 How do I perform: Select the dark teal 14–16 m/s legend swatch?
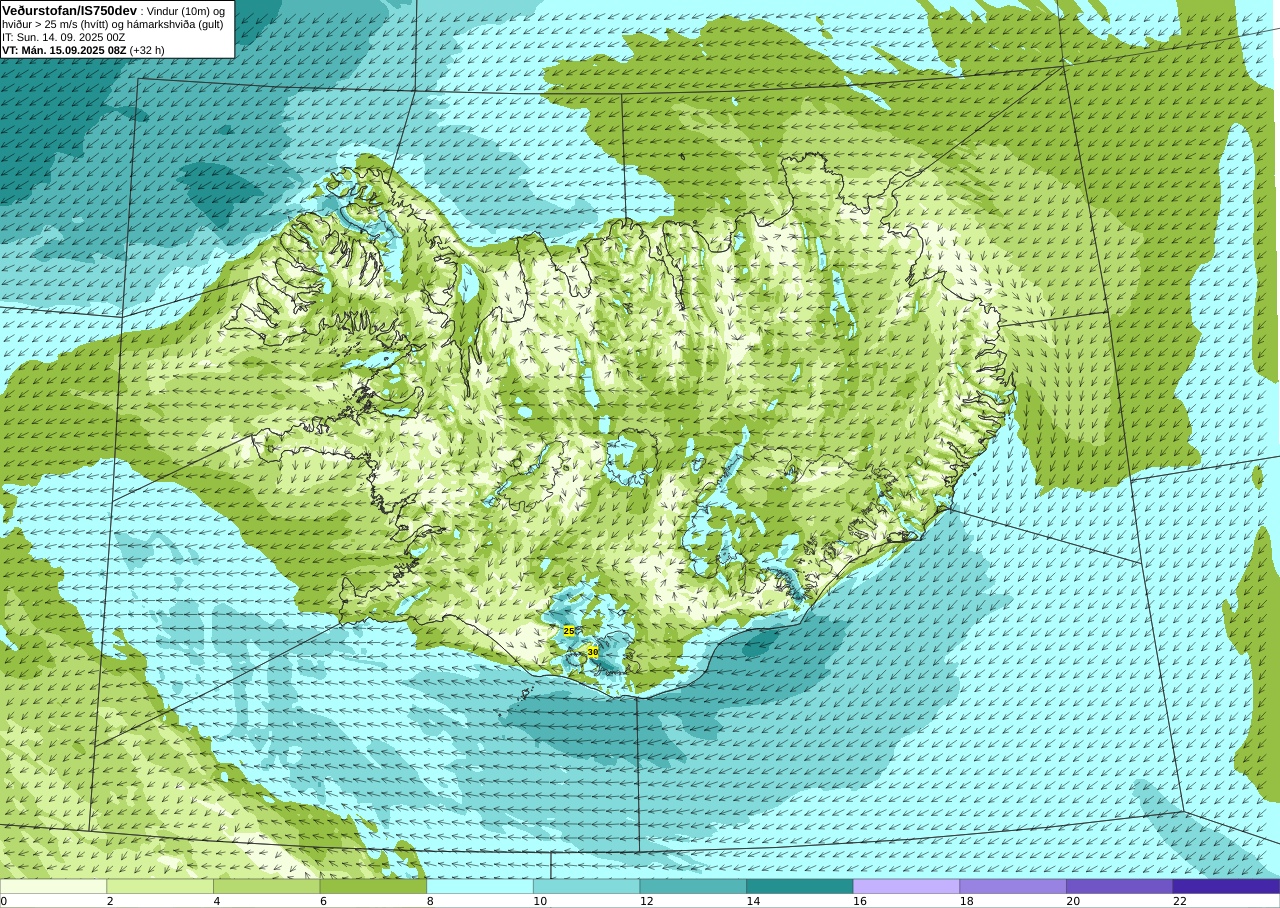tap(800, 886)
